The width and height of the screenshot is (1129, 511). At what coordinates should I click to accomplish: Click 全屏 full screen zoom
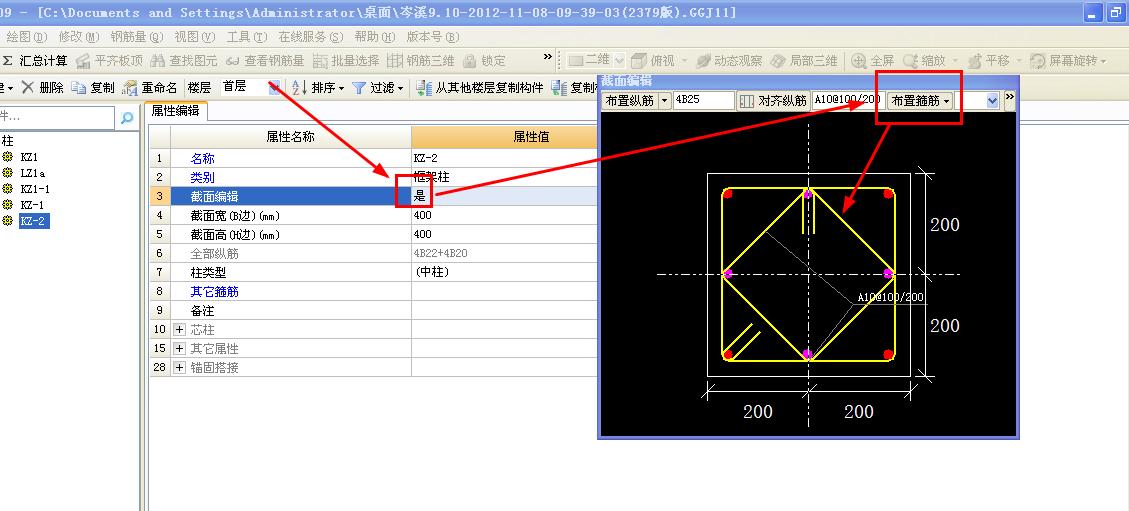click(872, 61)
